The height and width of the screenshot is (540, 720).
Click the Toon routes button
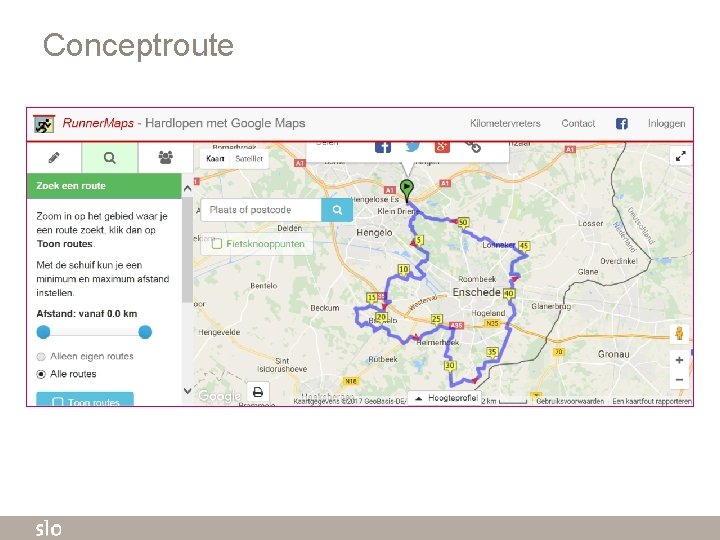pyautogui.click(x=85, y=399)
